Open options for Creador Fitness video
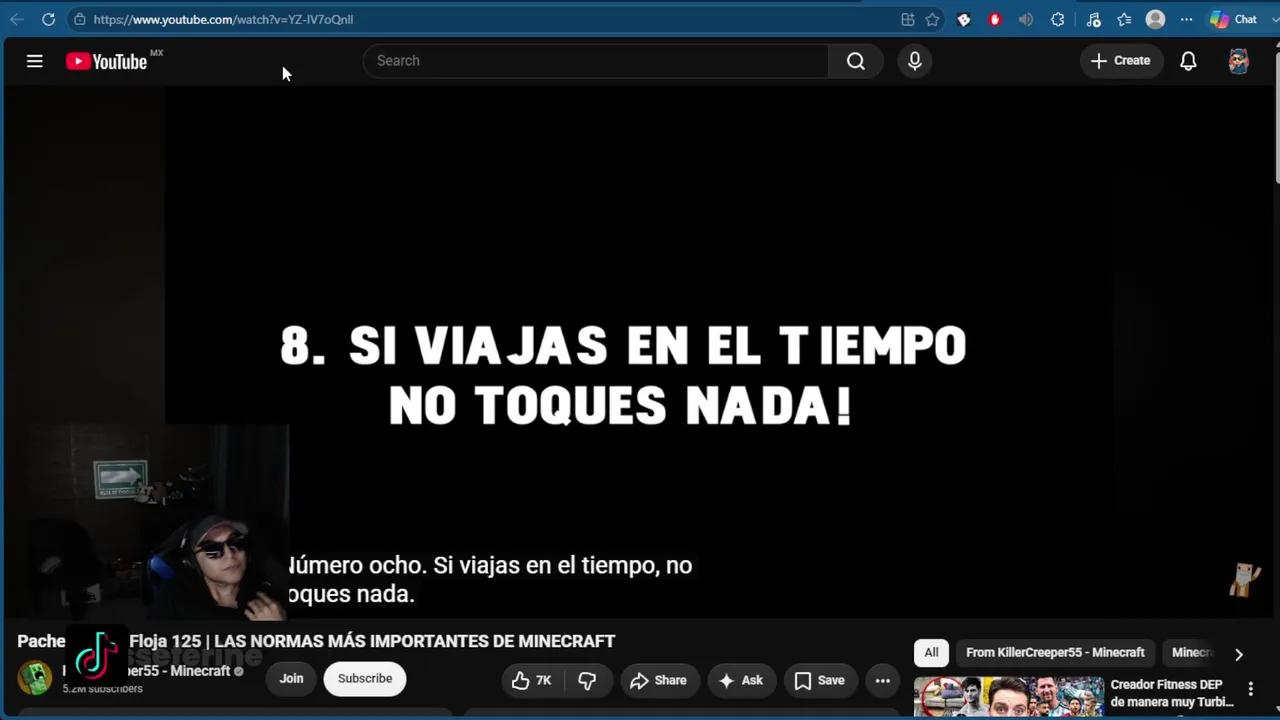 (1250, 689)
